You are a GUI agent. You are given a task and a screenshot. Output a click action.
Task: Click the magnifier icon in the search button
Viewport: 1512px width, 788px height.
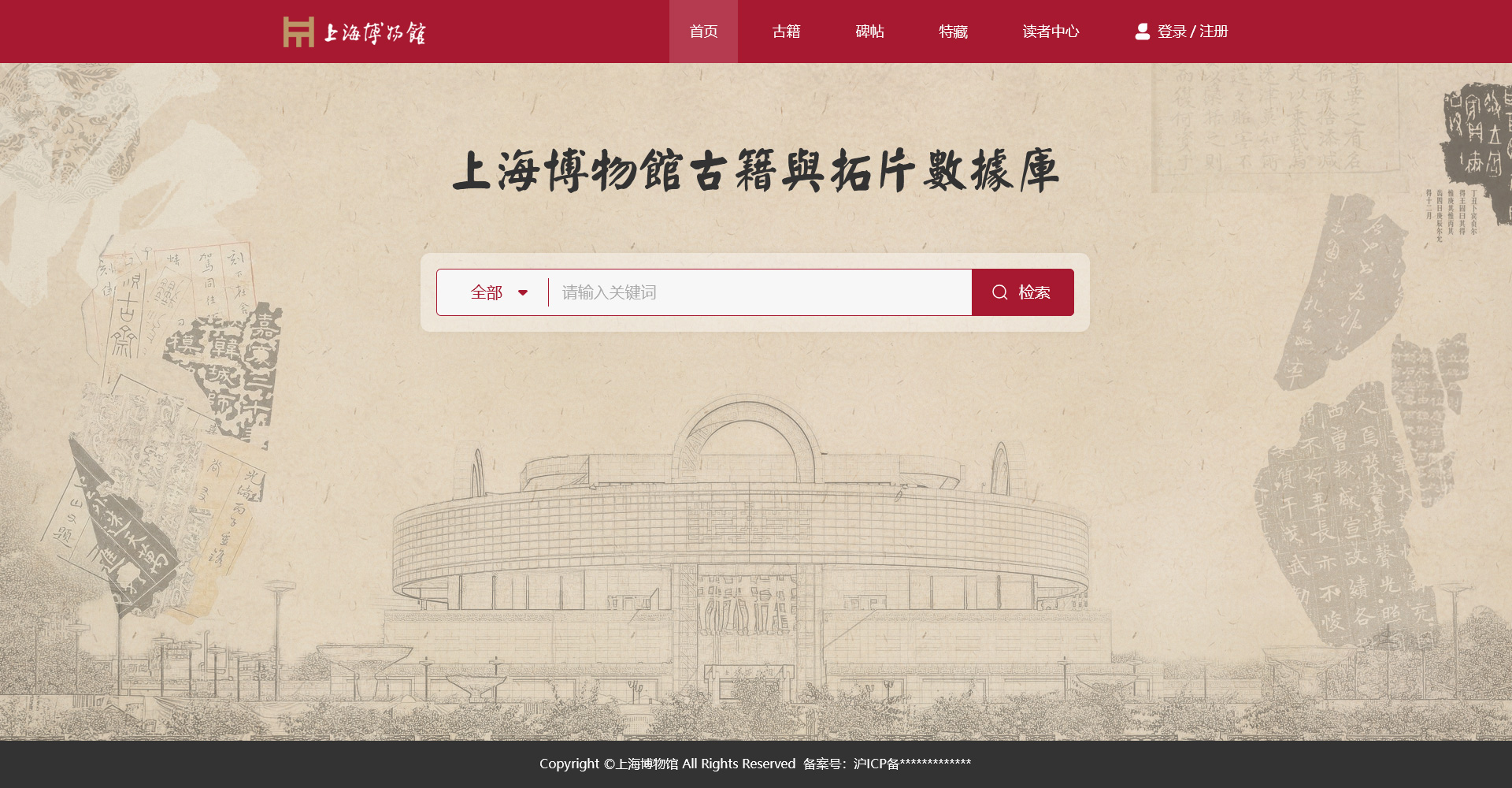tap(1000, 292)
